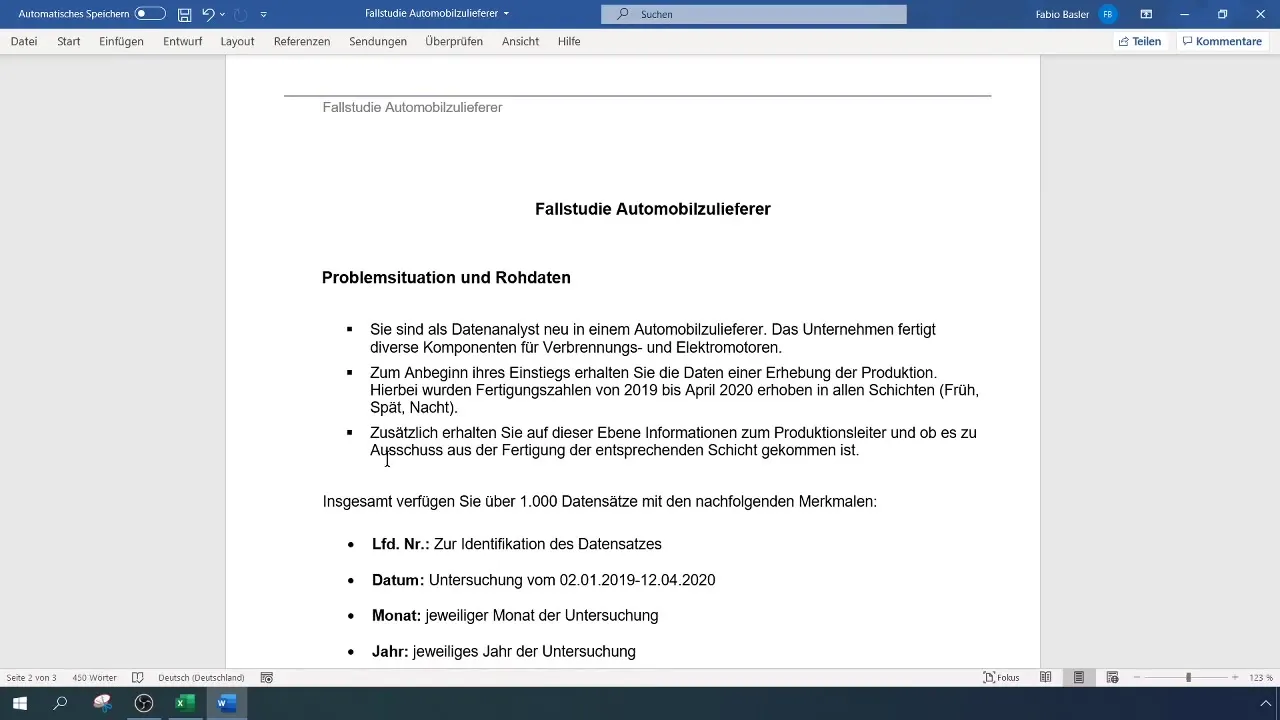Click the Teilen share button

click(1140, 41)
